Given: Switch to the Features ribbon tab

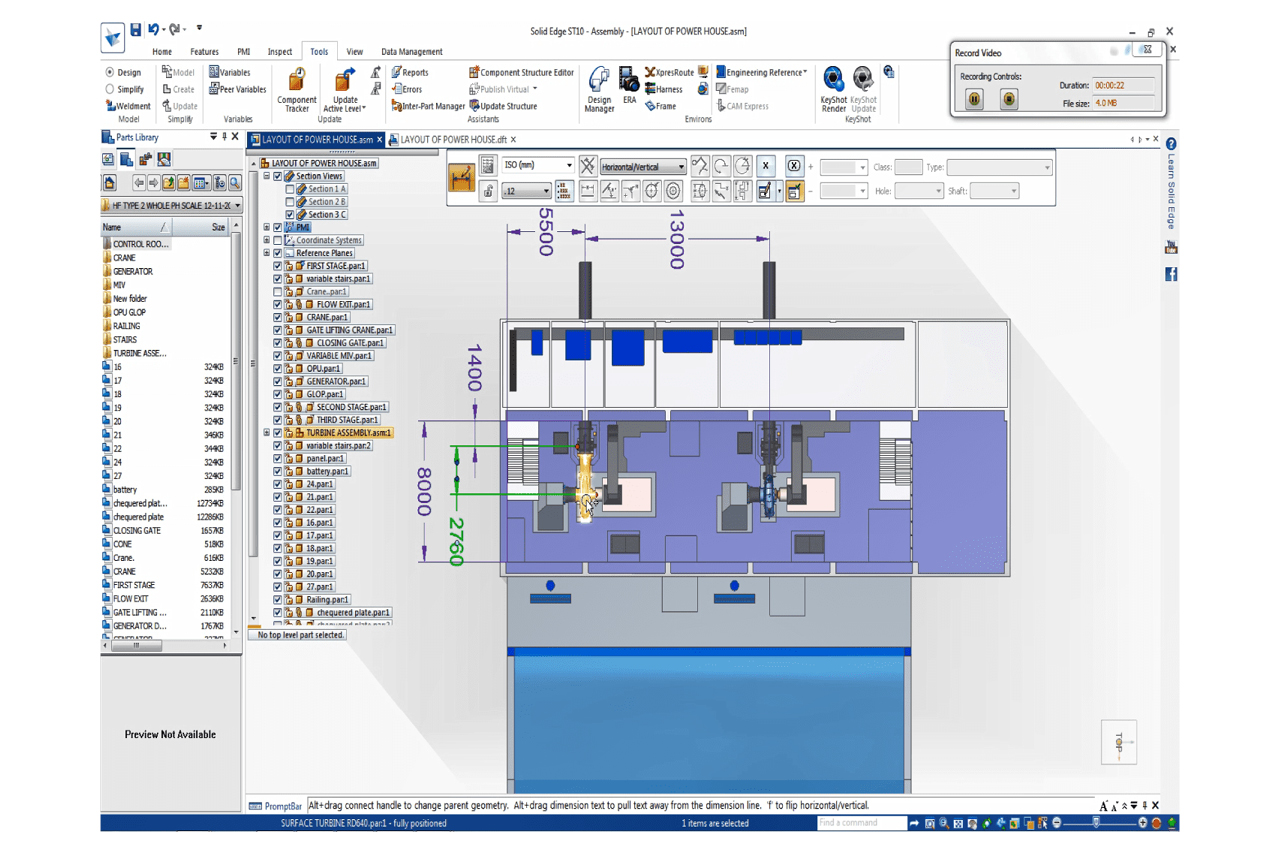Looking at the screenshot, I should (204, 52).
